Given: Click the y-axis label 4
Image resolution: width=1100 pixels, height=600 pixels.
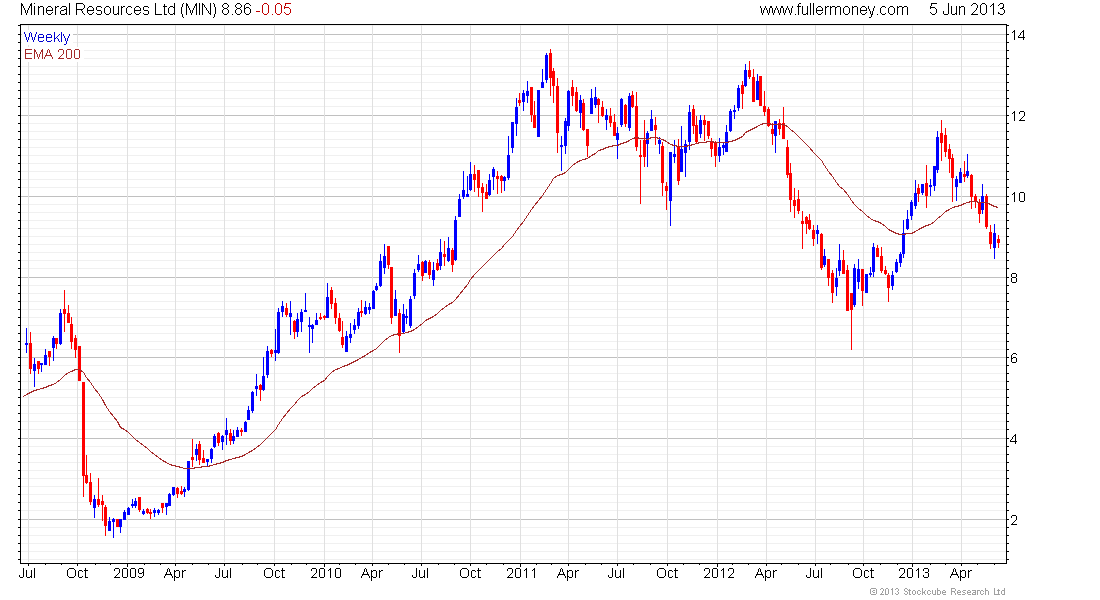Looking at the screenshot, I should click(1014, 440).
